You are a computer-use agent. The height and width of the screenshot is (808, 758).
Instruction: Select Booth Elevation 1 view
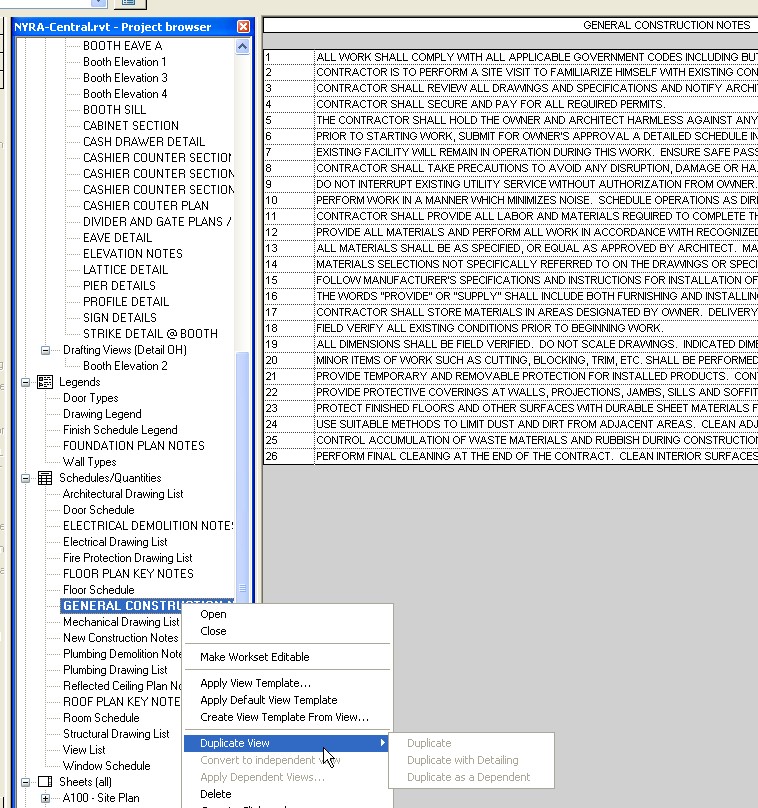pos(125,62)
